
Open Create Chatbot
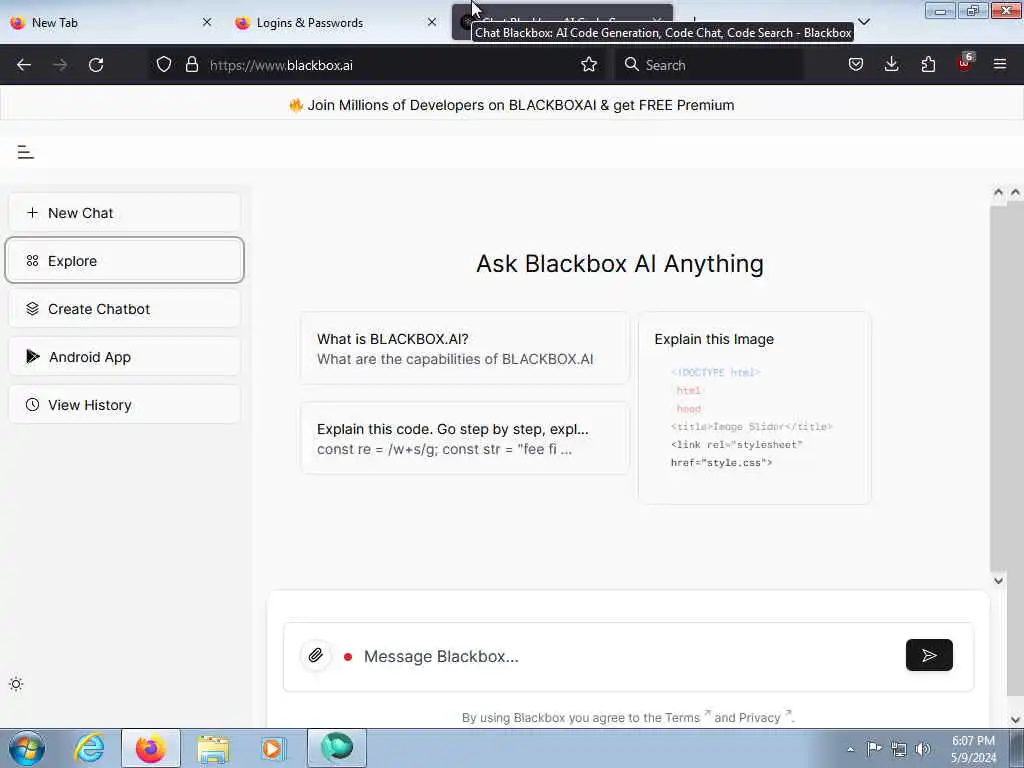125,309
